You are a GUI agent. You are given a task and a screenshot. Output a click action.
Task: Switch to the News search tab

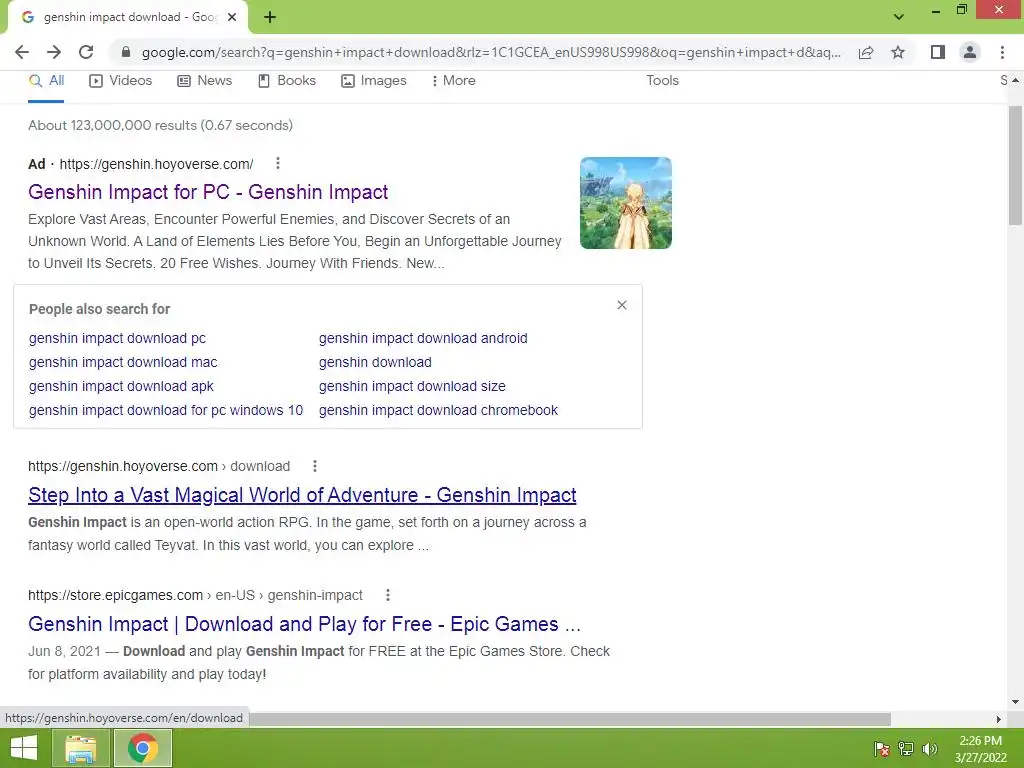(204, 80)
